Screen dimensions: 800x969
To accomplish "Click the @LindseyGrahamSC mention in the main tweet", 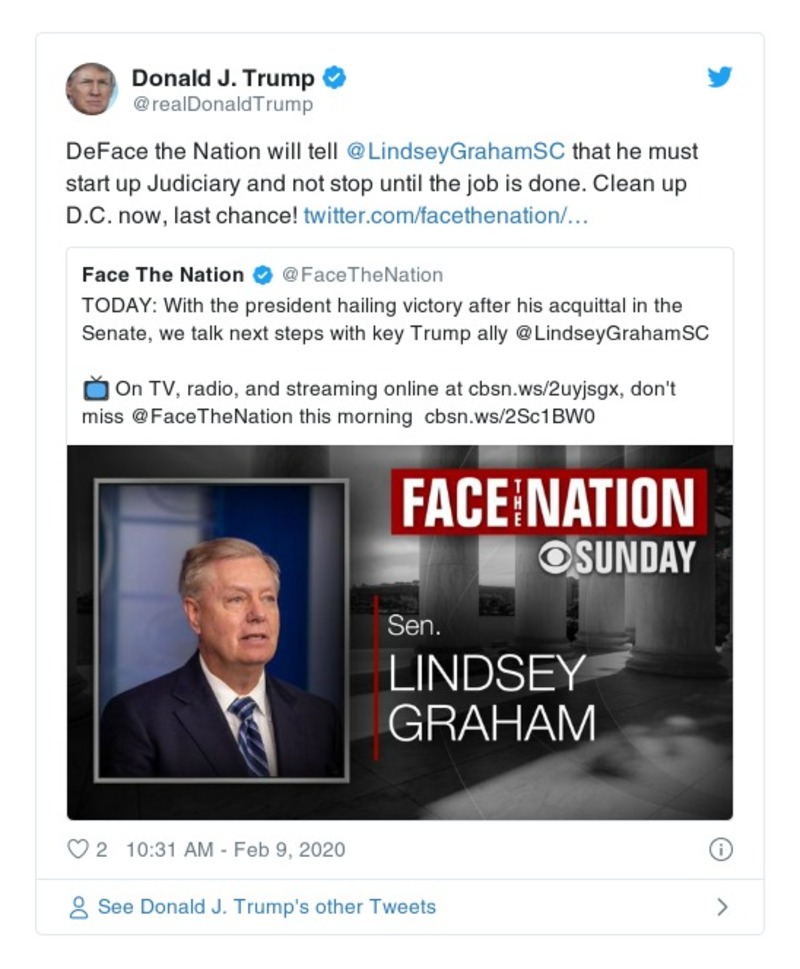I will (x=455, y=152).
